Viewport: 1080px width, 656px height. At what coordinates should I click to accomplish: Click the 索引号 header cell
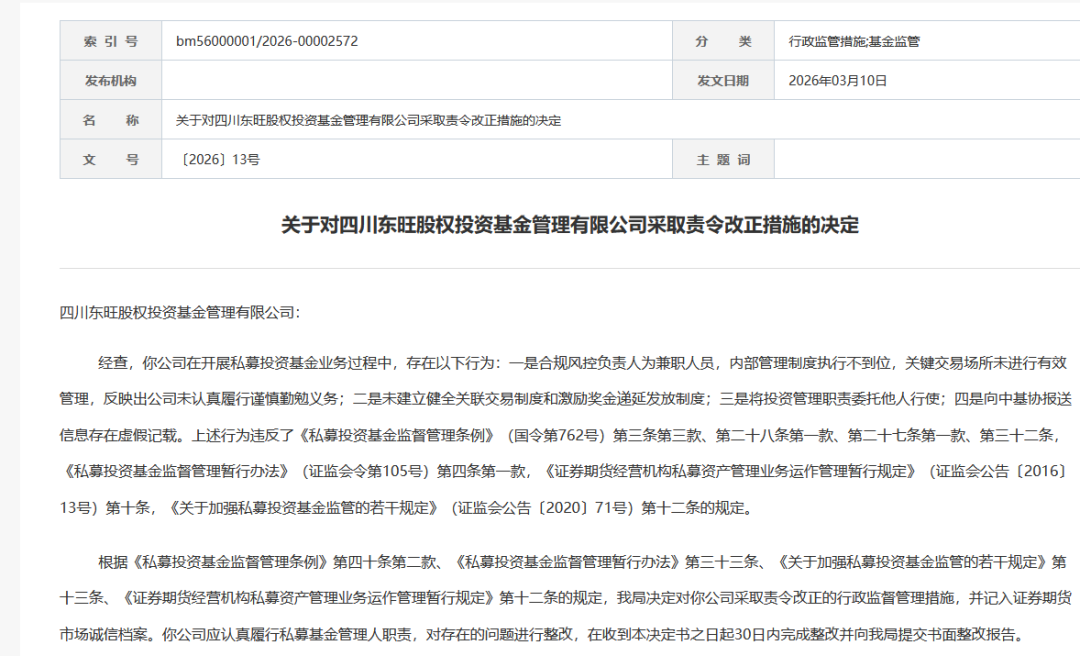tap(109, 41)
